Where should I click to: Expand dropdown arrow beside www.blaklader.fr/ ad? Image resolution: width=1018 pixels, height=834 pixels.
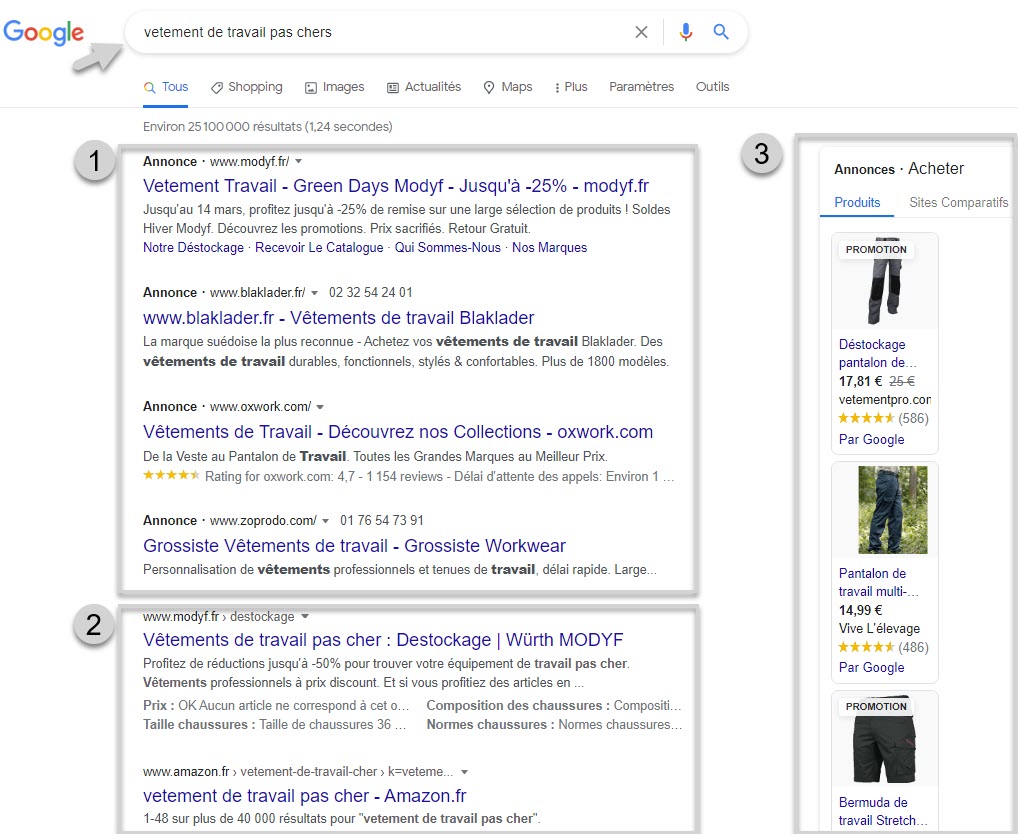(x=314, y=293)
